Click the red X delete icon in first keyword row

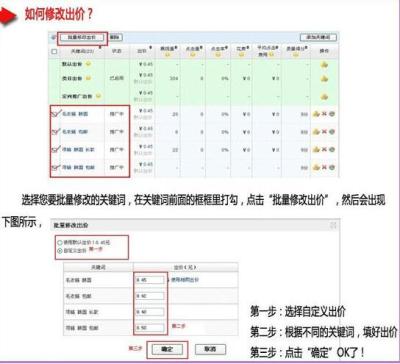(x=324, y=114)
